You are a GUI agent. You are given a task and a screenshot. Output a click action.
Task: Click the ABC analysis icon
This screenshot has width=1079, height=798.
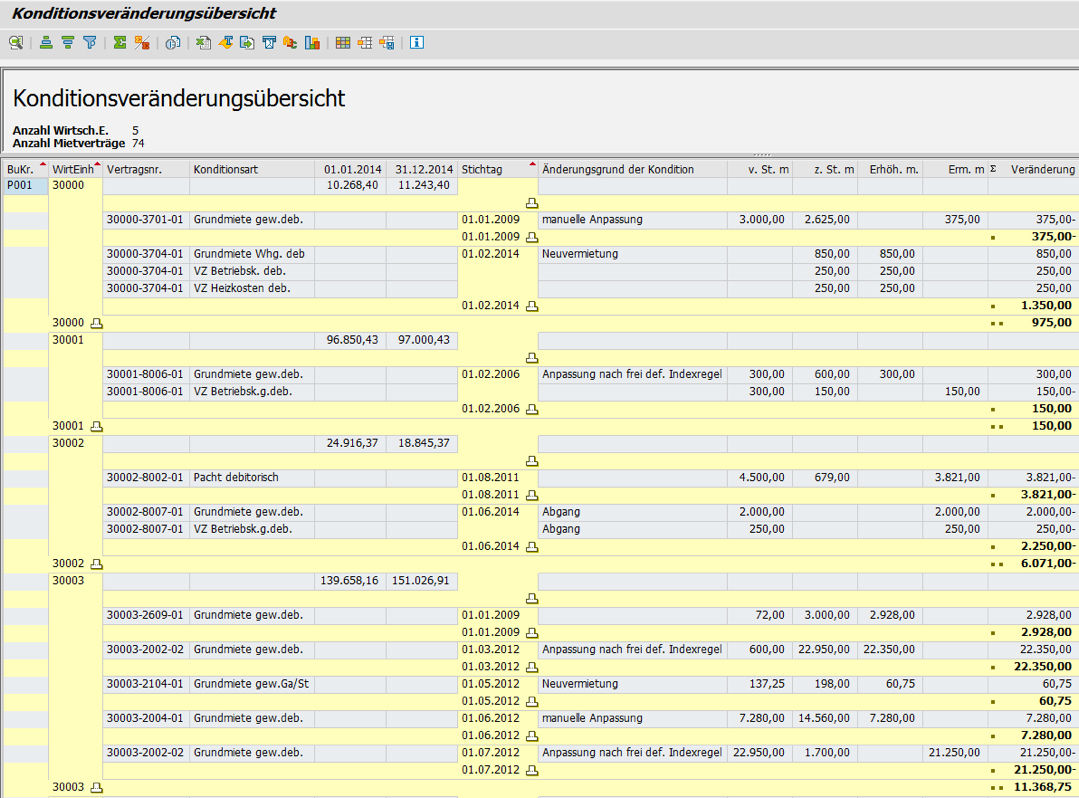point(290,43)
